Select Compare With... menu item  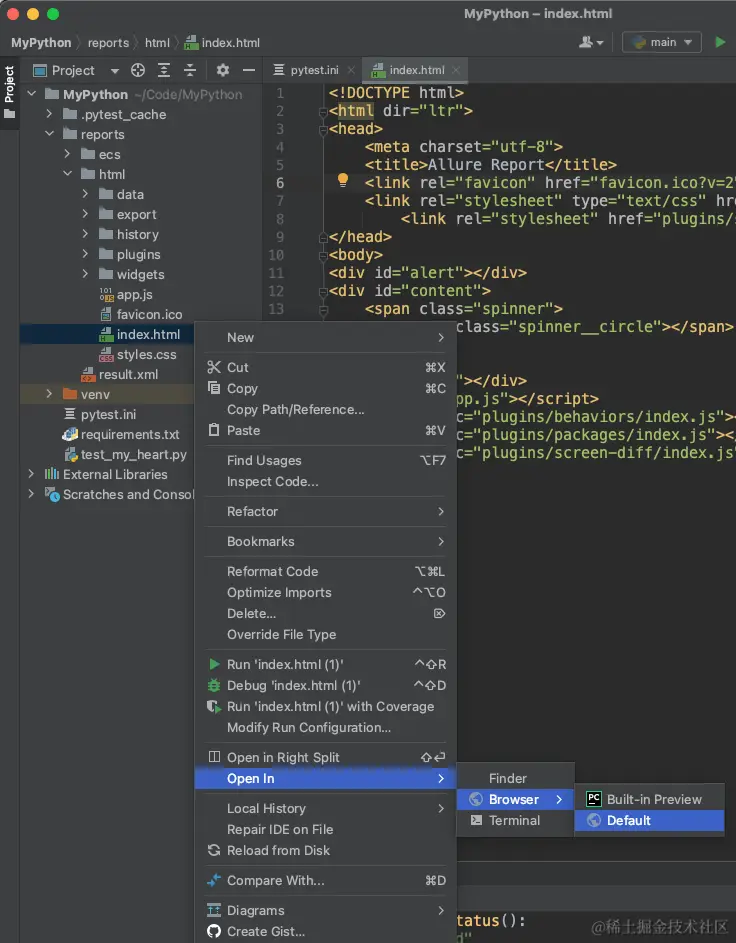pyautogui.click(x=325, y=880)
